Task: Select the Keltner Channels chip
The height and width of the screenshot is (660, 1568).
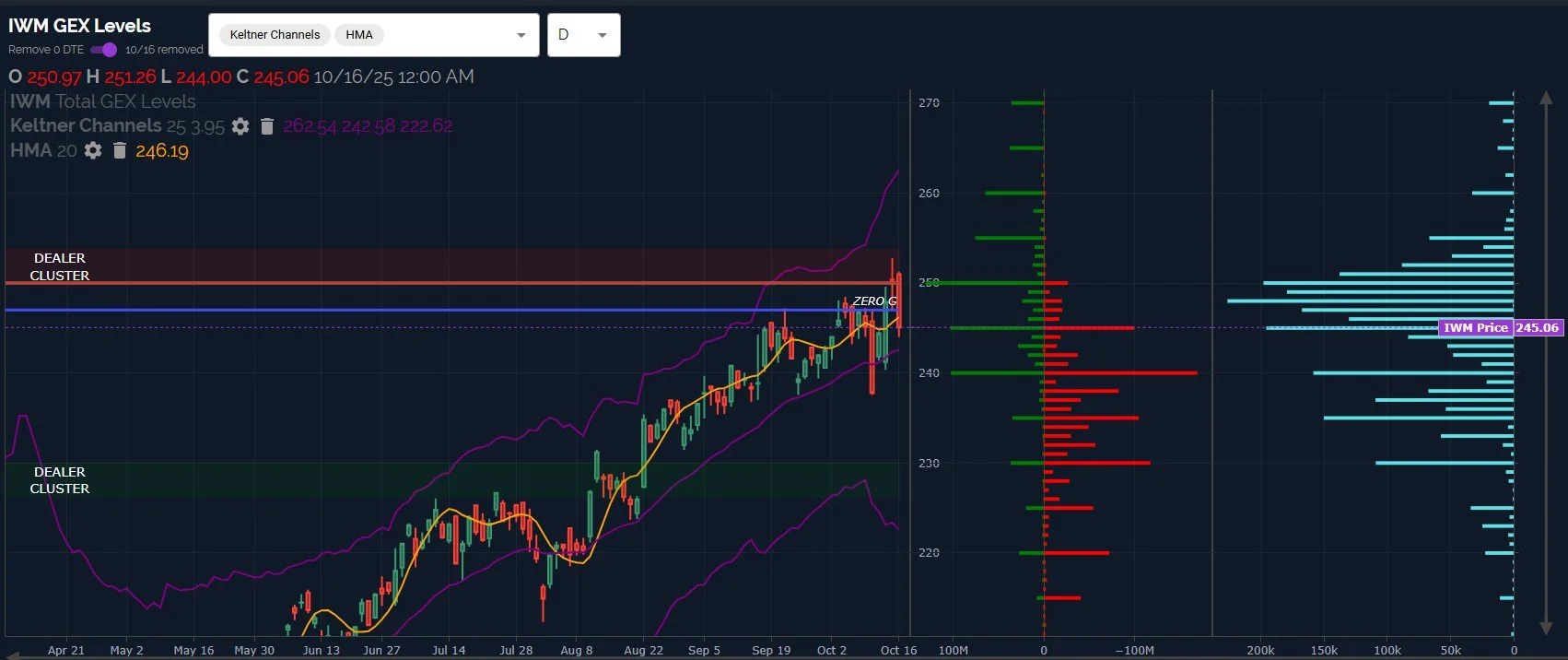Action: [275, 35]
